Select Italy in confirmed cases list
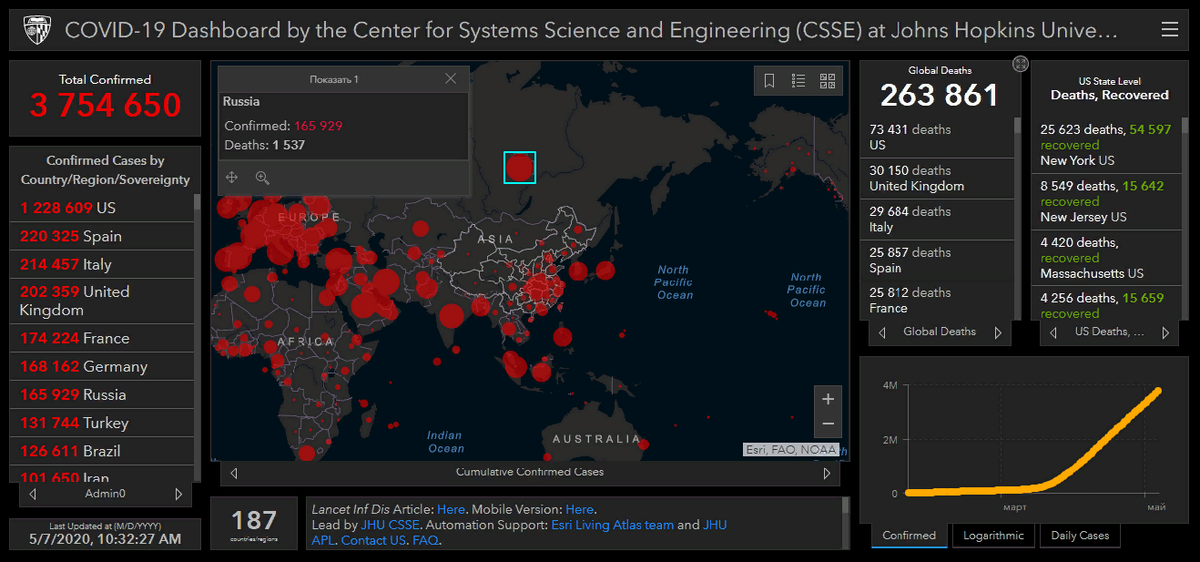This screenshot has height=562, width=1200. coord(102,264)
